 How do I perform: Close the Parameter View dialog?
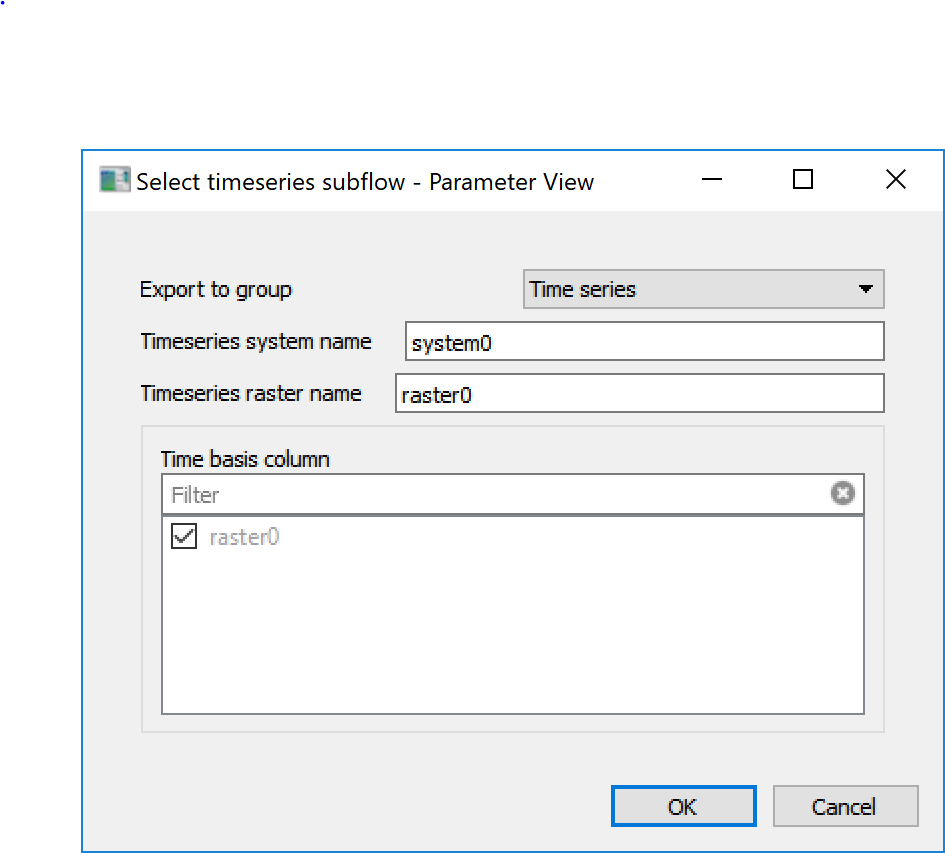click(896, 180)
